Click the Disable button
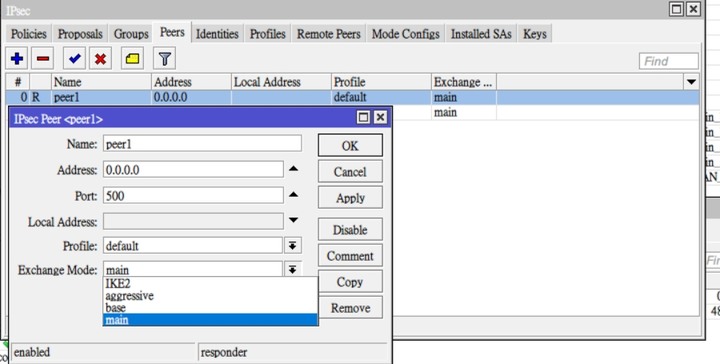Viewport: 720px width, 364px height. [x=350, y=230]
